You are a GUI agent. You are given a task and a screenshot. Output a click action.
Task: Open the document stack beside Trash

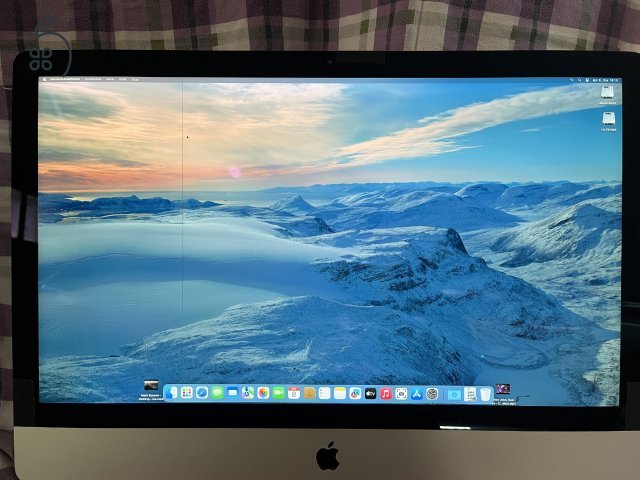point(470,394)
